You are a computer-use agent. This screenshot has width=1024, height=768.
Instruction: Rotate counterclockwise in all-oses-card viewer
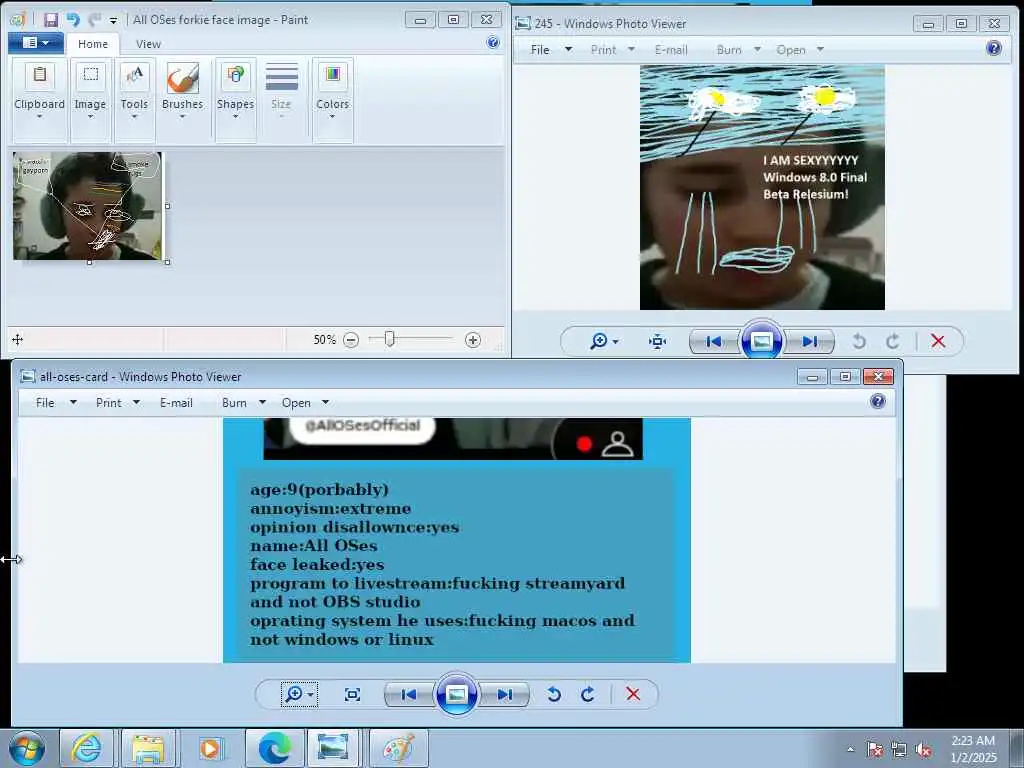554,694
